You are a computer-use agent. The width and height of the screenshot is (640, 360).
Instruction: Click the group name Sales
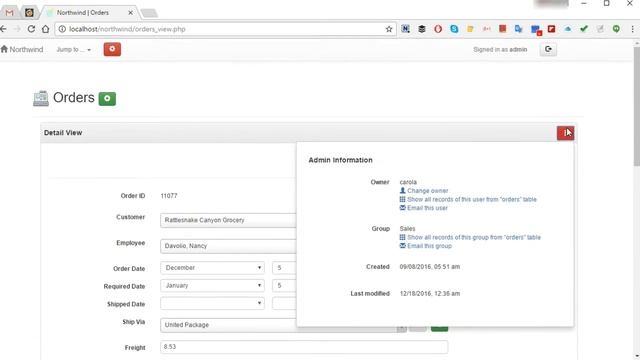coord(407,229)
